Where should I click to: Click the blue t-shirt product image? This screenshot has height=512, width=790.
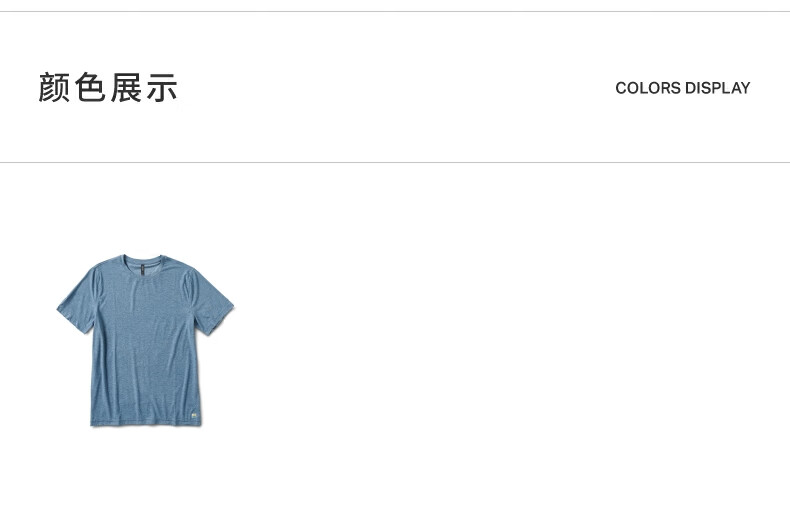pyautogui.click(x=145, y=340)
